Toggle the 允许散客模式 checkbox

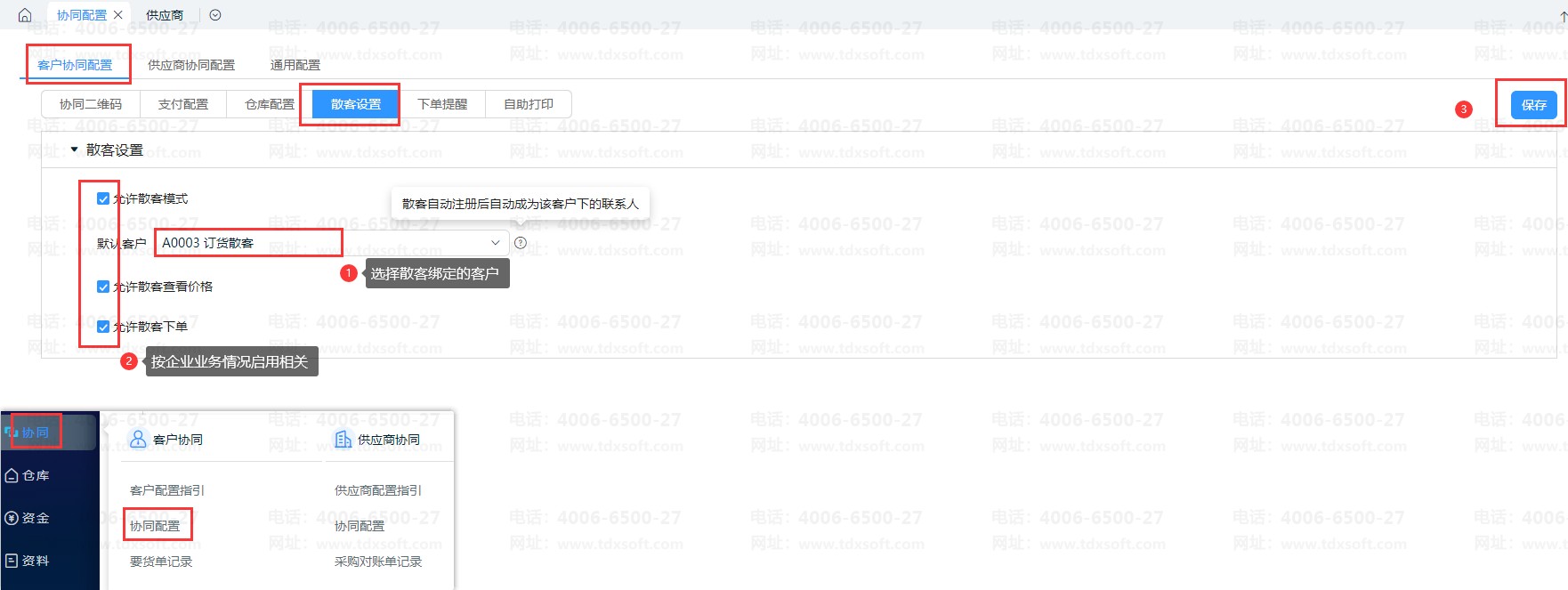103,198
